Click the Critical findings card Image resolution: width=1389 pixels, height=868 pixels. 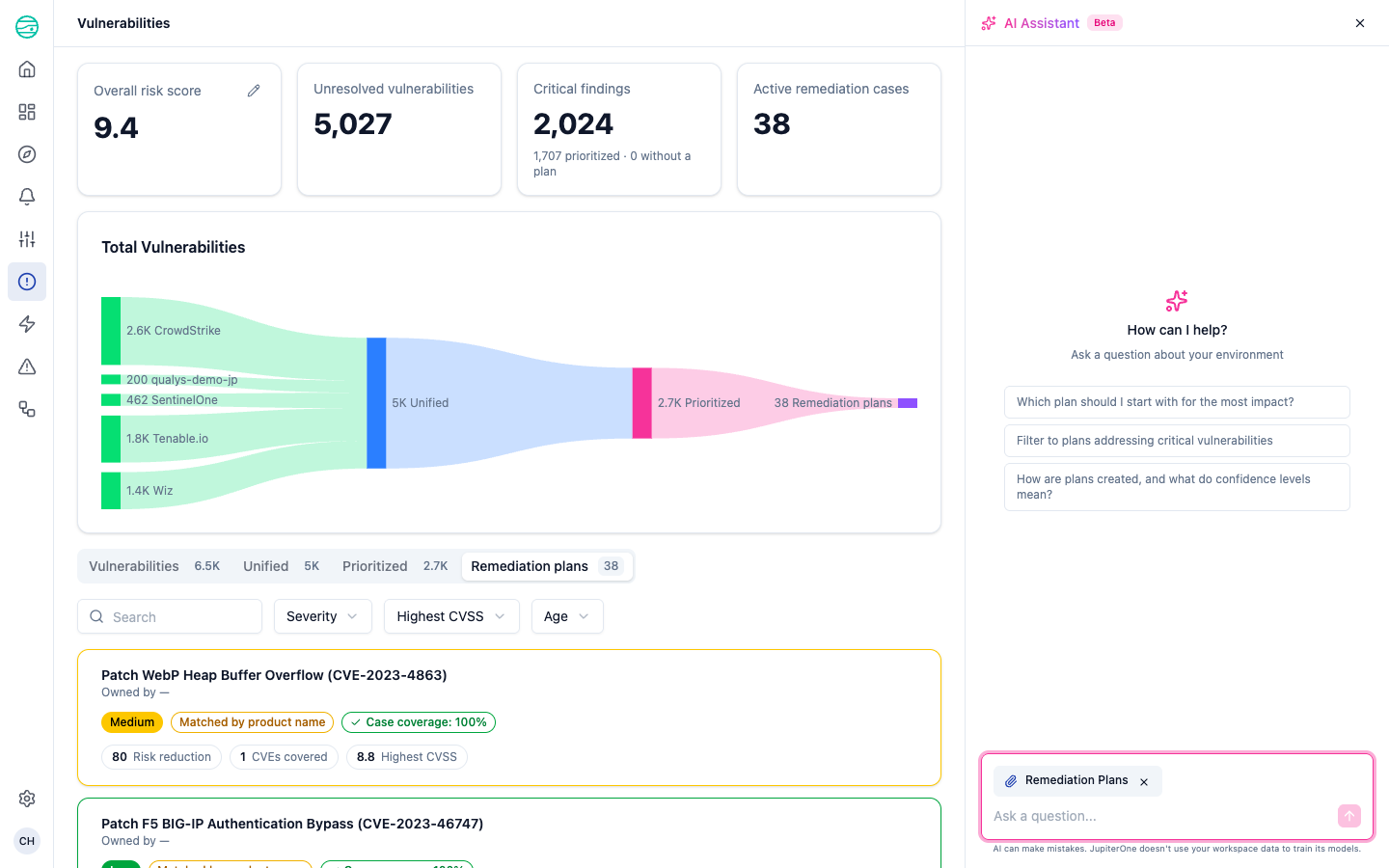pyautogui.click(x=619, y=129)
